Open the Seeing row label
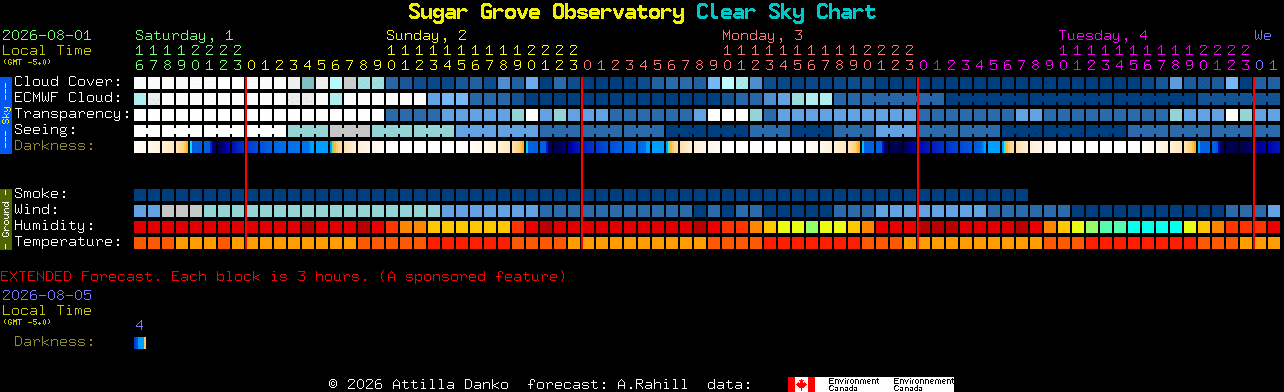 (45, 130)
